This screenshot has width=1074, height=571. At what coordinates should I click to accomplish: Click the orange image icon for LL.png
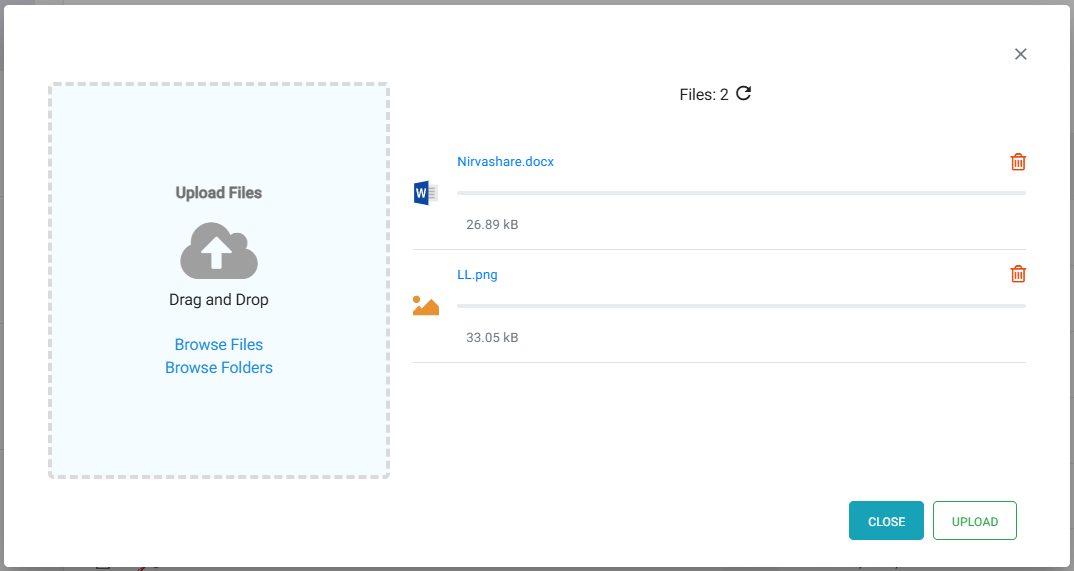425,306
